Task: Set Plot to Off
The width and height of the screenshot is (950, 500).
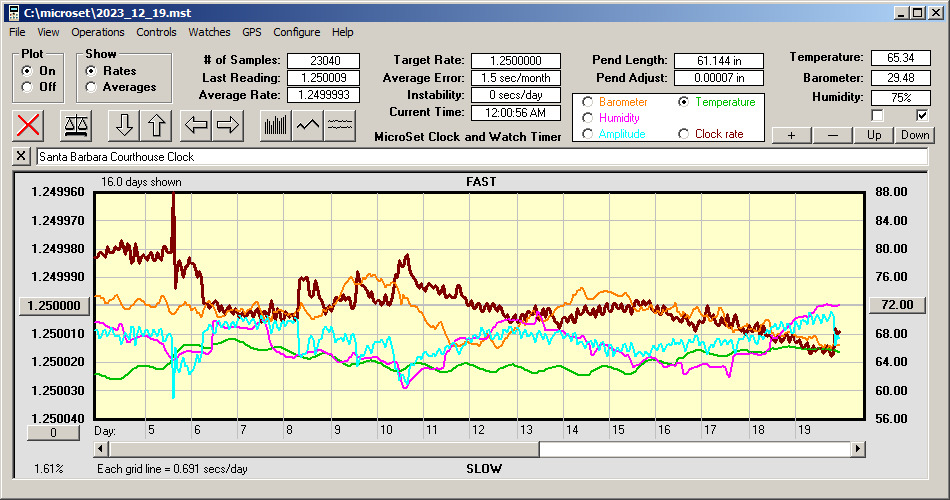Action: 27,87
